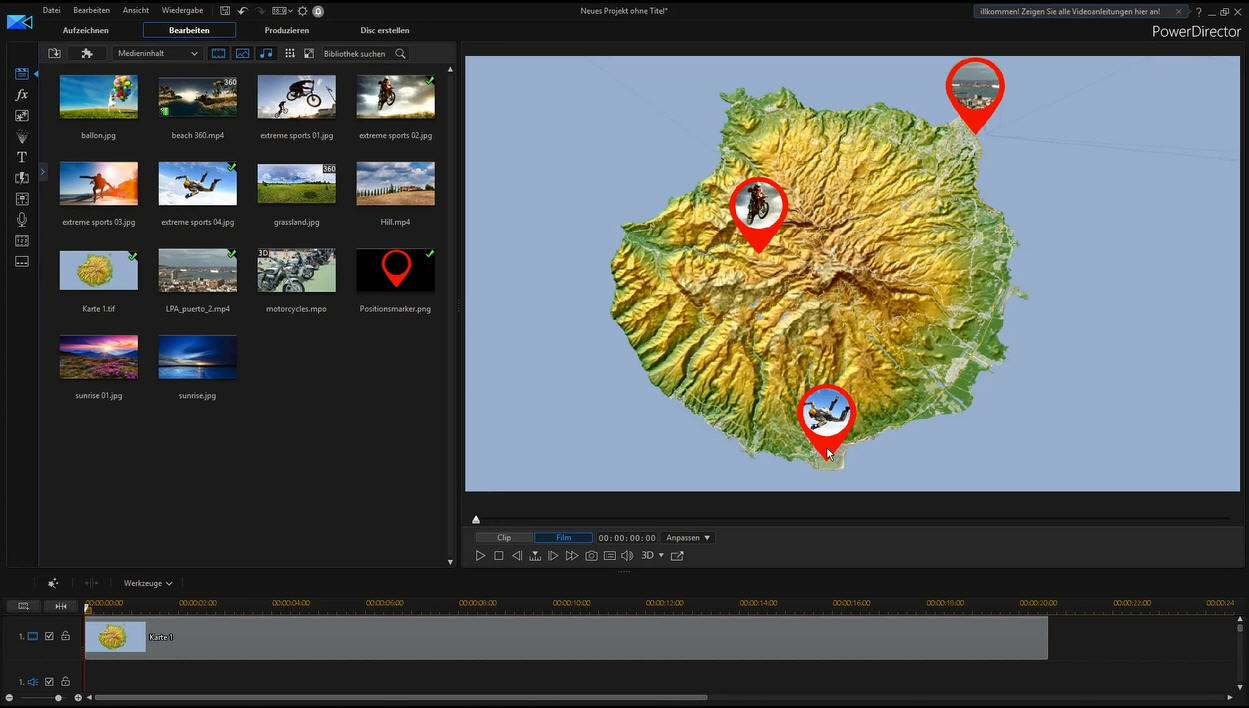Switch preview to Clip mode
1249x708 pixels.
click(504, 538)
